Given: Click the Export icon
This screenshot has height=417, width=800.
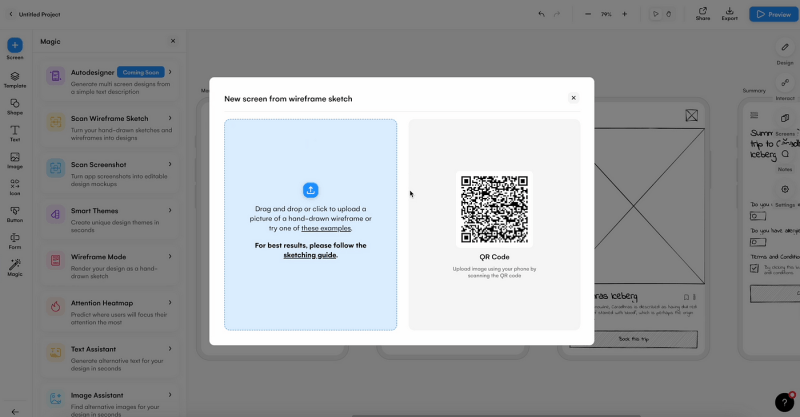Looking at the screenshot, I should point(730,14).
